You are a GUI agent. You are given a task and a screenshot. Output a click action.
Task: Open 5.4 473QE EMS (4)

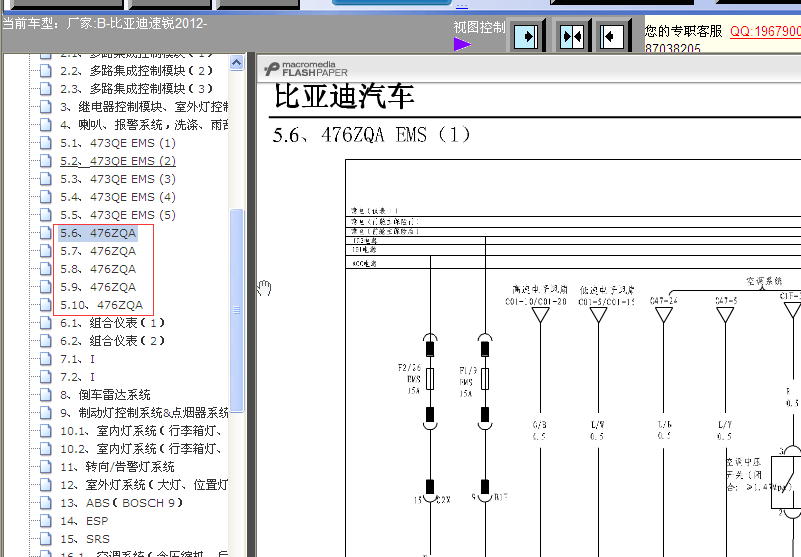click(x=117, y=197)
